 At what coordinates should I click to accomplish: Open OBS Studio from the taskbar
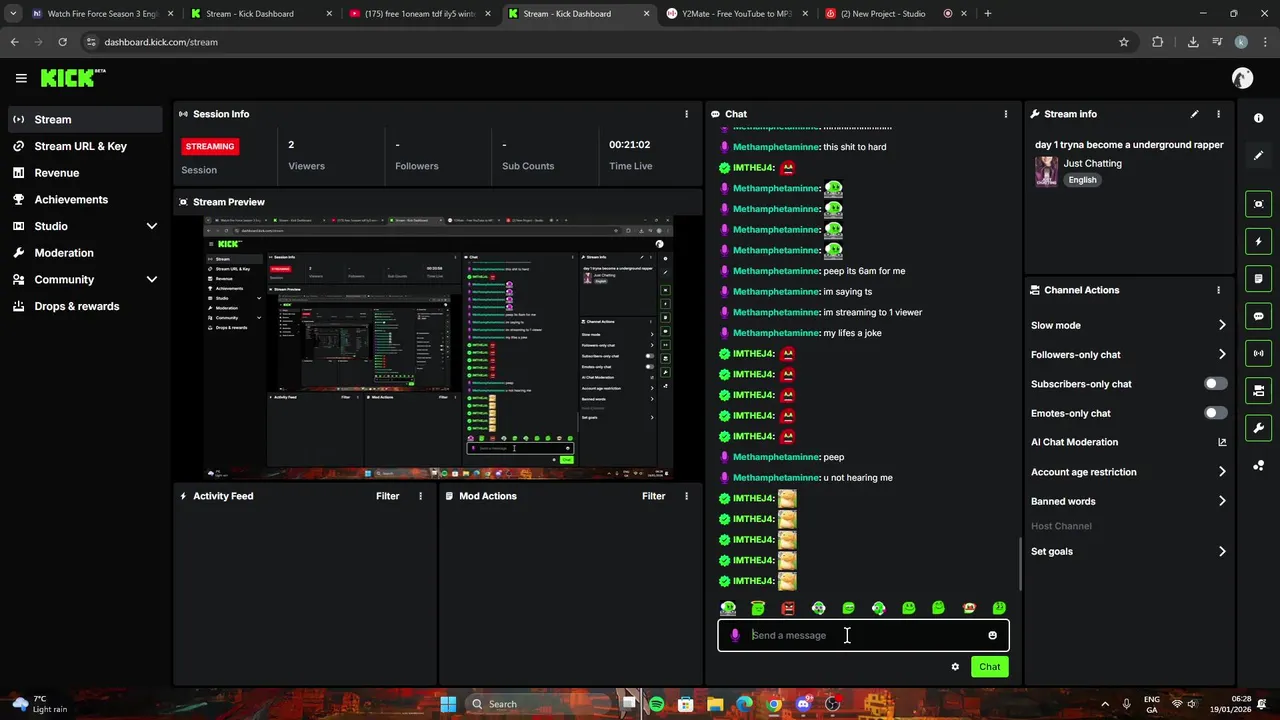(x=832, y=704)
